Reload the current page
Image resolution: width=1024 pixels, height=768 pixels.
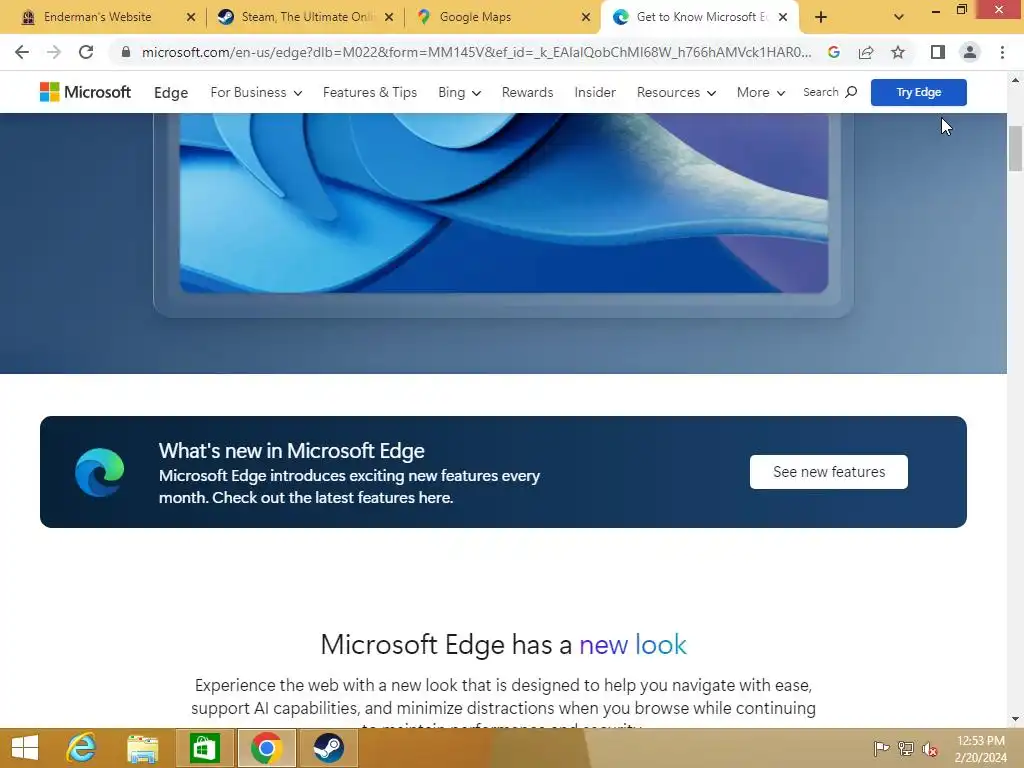86,52
